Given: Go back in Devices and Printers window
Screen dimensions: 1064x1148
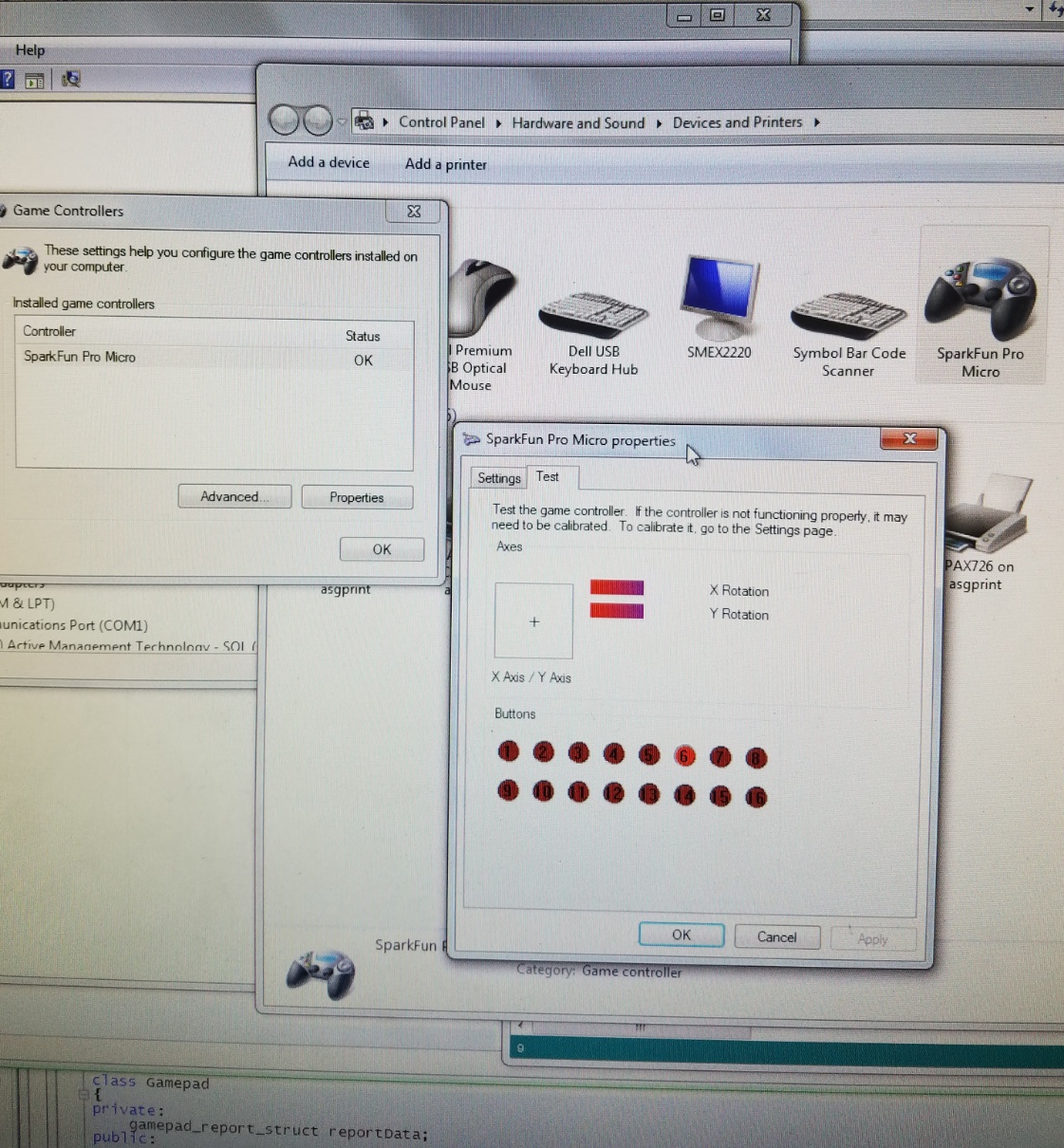Looking at the screenshot, I should click(285, 120).
